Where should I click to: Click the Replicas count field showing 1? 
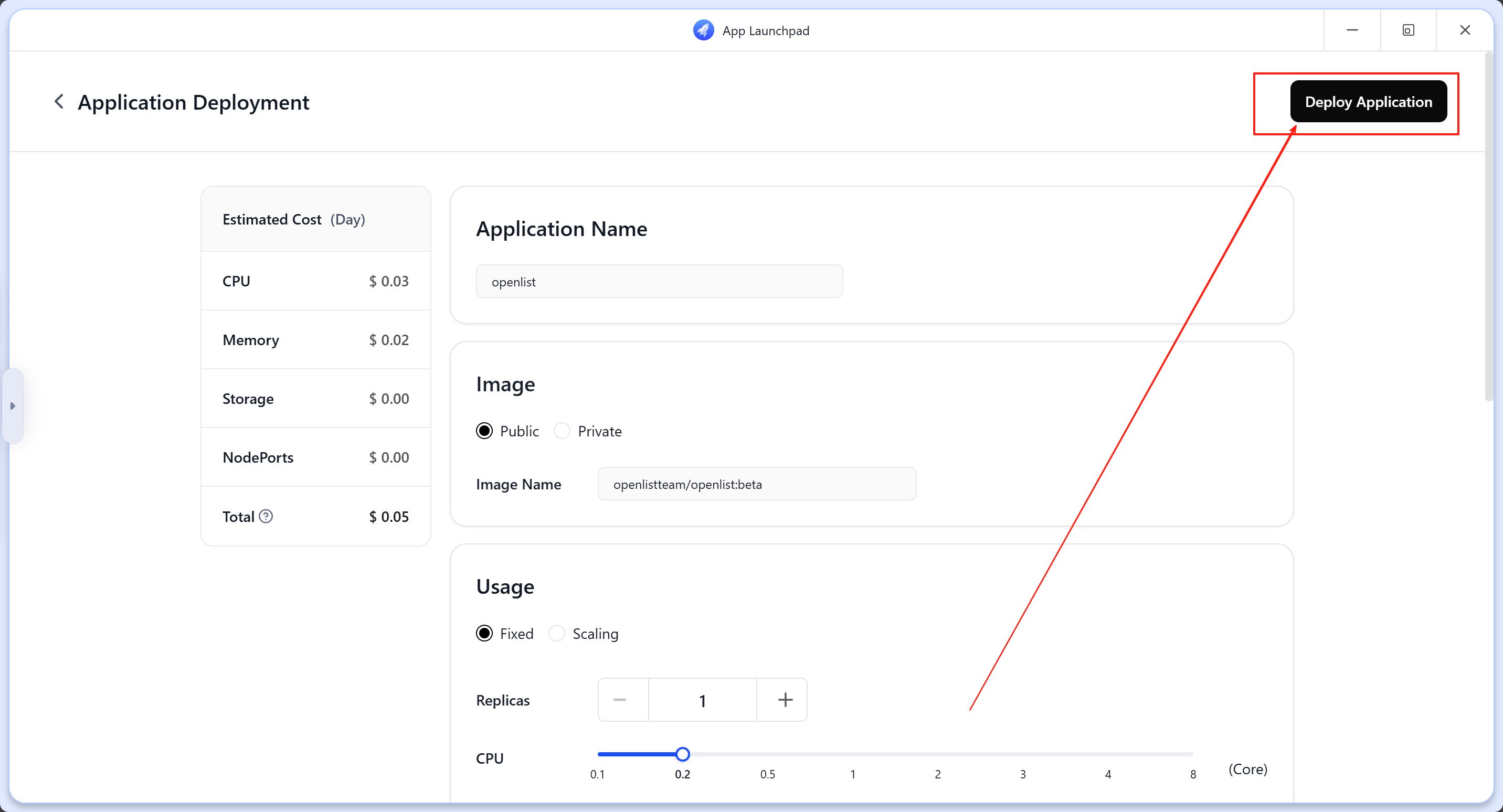(703, 699)
